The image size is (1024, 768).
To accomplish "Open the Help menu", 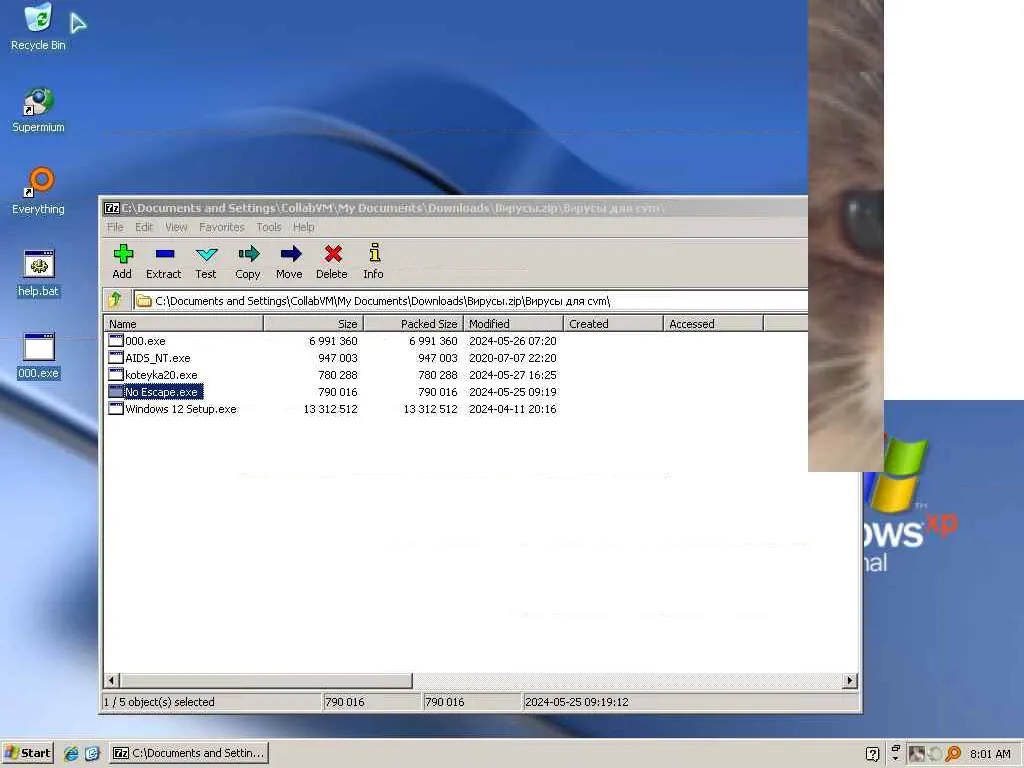I will pos(303,227).
